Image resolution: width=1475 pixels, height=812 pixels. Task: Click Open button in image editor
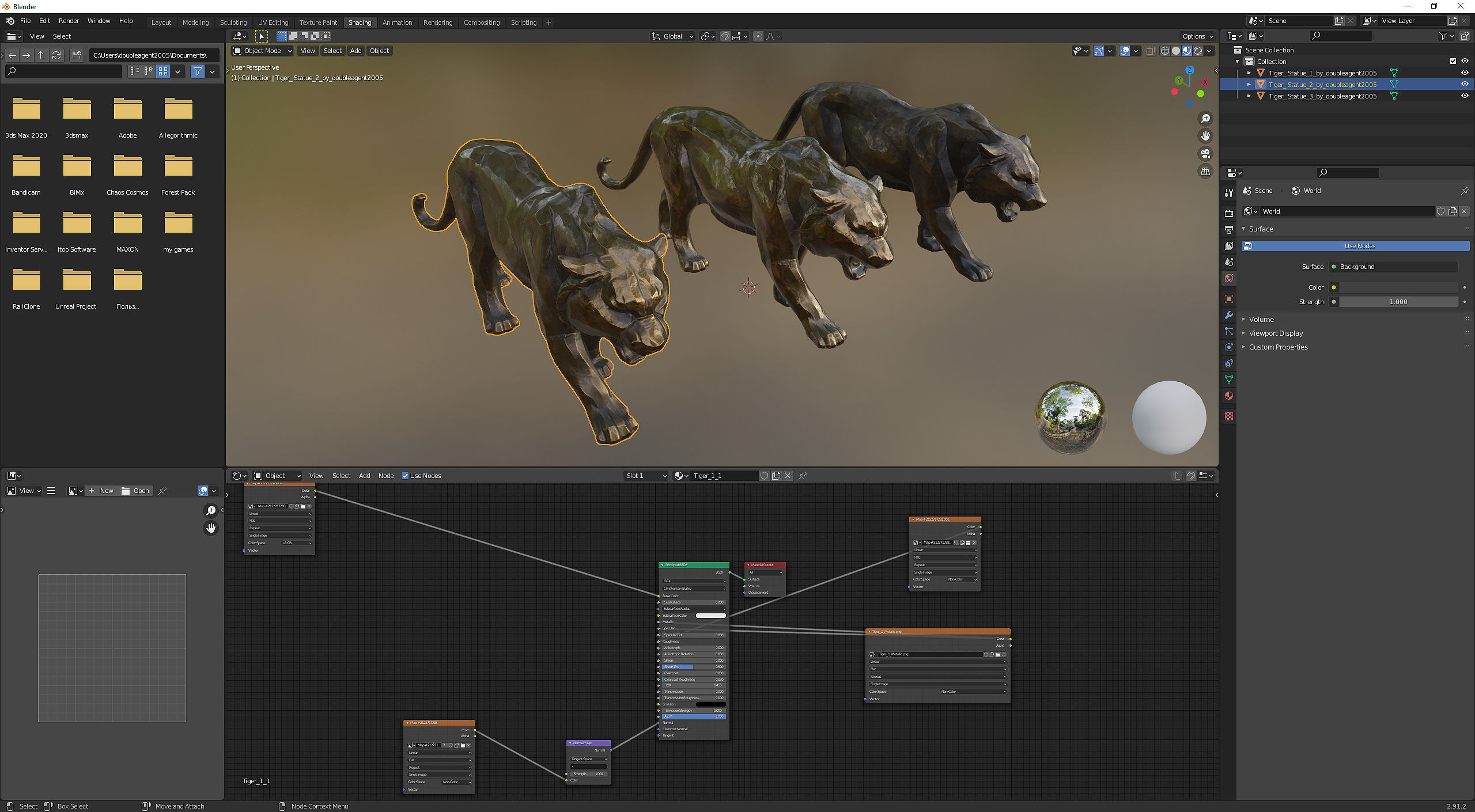coord(136,491)
